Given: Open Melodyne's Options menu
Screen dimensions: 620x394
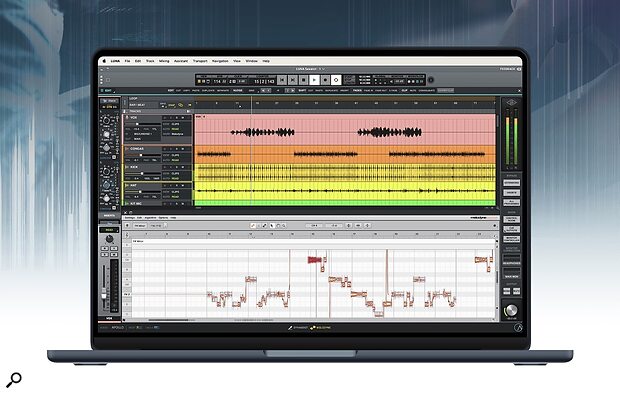Looking at the screenshot, I should (x=163, y=218).
